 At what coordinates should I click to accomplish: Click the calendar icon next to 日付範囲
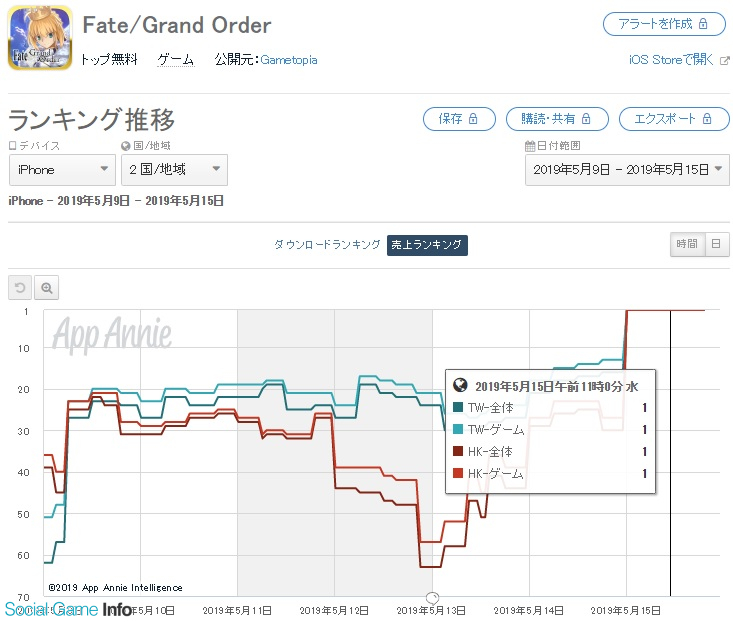pos(530,146)
